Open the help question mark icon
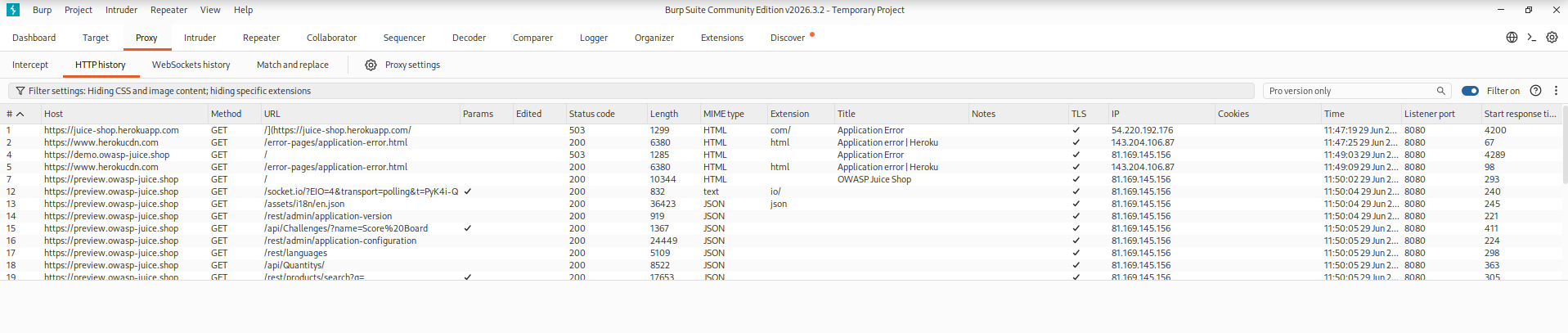 (1535, 91)
